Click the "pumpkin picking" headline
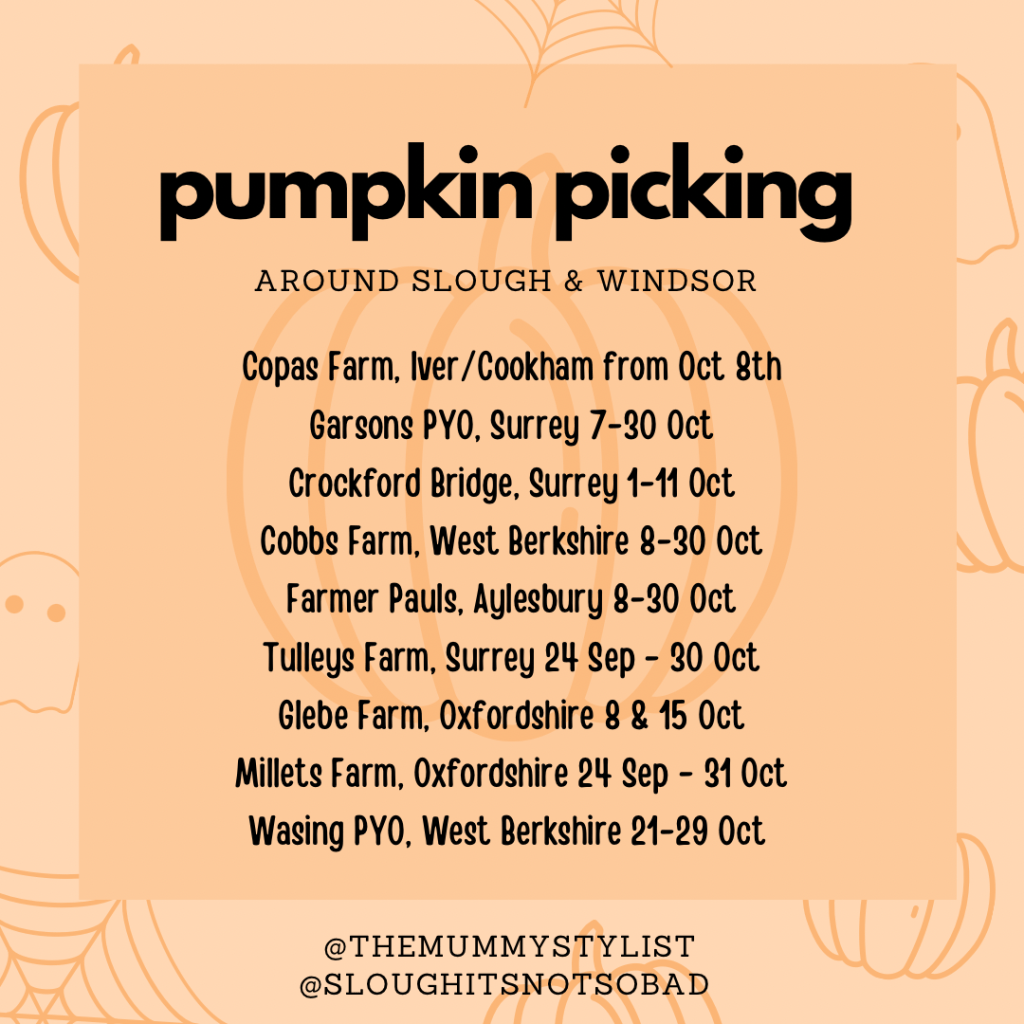The image size is (1024, 1024). [505, 197]
